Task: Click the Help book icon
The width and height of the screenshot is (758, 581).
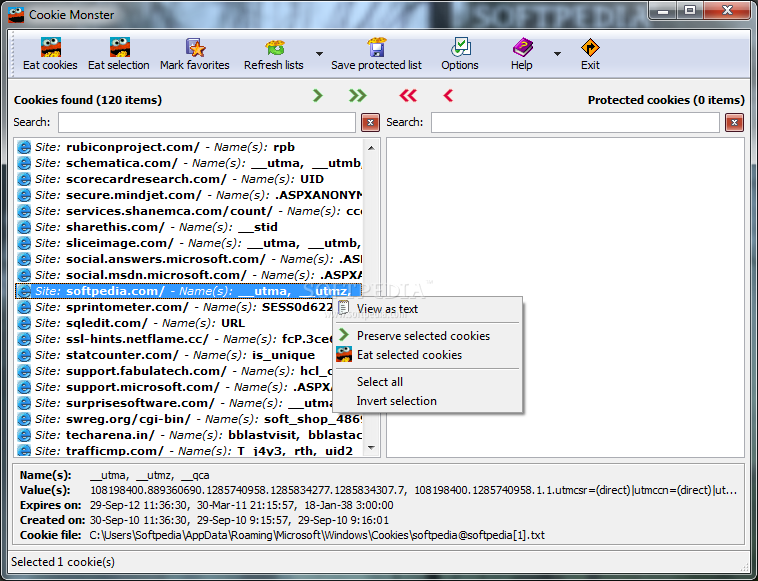Action: tap(522, 47)
